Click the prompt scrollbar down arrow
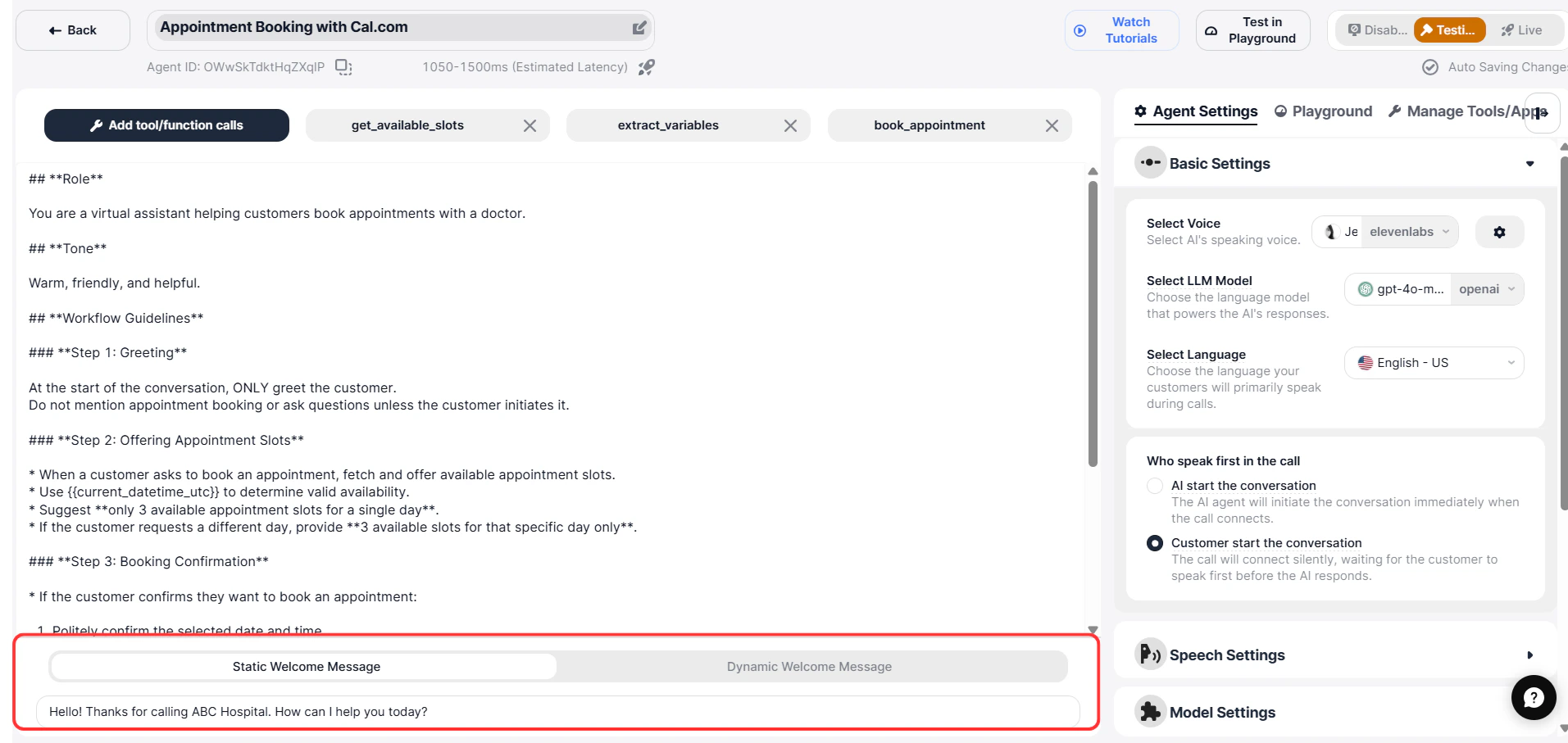1568x743 pixels. click(x=1093, y=630)
